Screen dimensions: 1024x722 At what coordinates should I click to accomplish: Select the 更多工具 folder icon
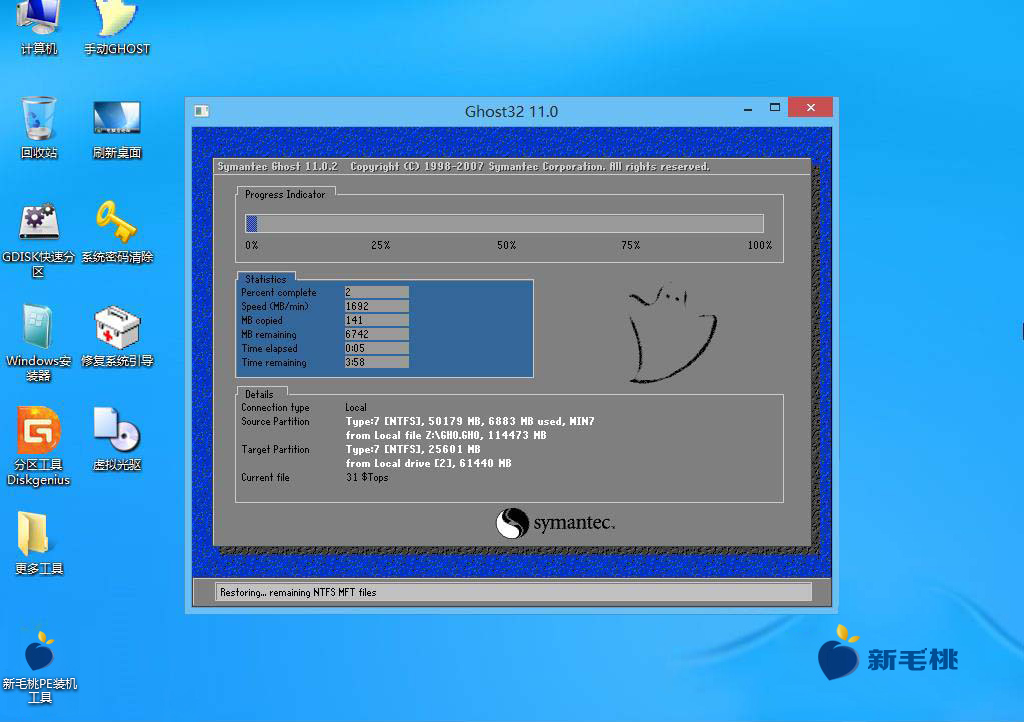(39, 543)
